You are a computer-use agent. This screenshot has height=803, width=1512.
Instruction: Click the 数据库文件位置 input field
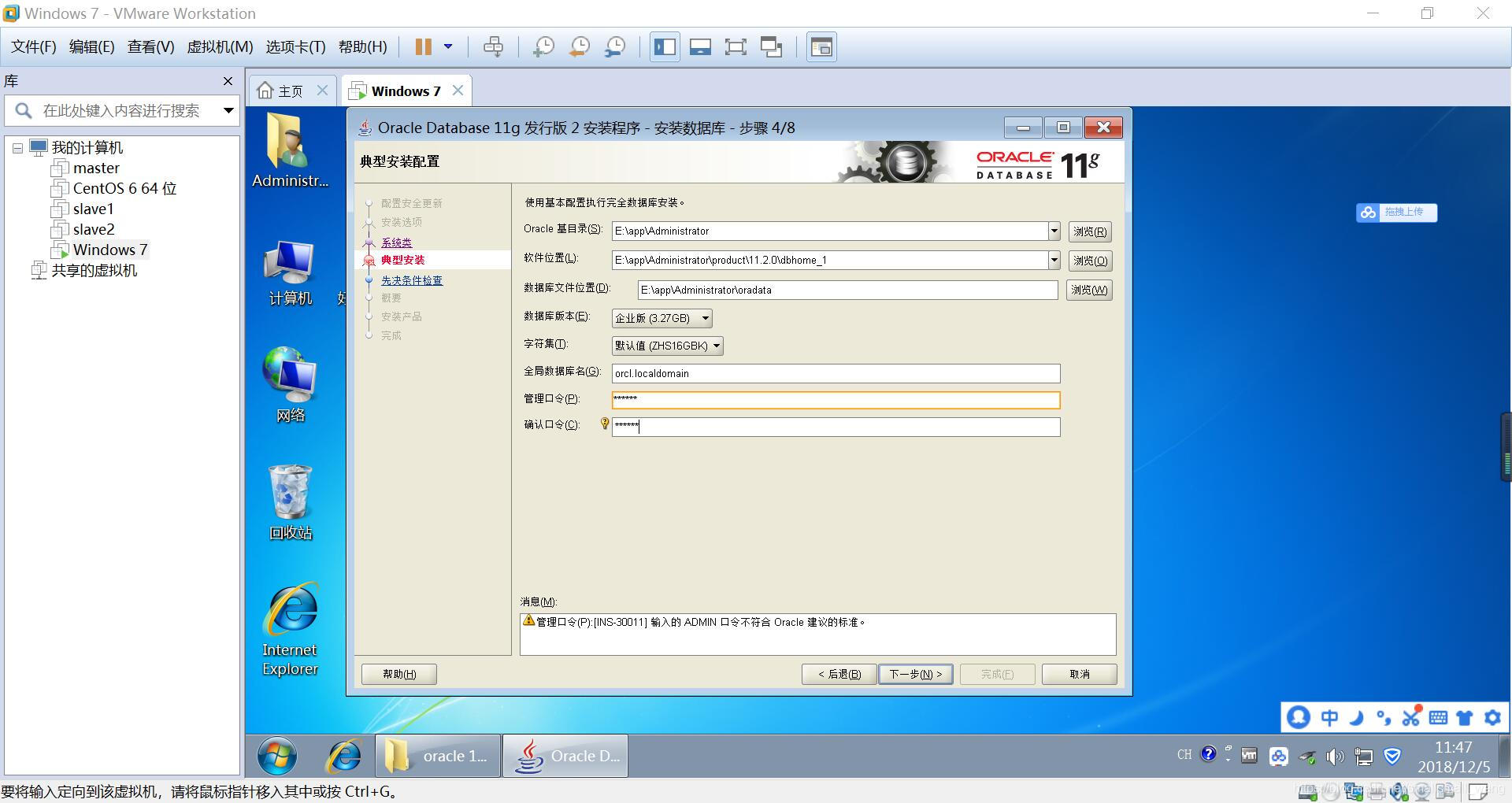coord(847,290)
